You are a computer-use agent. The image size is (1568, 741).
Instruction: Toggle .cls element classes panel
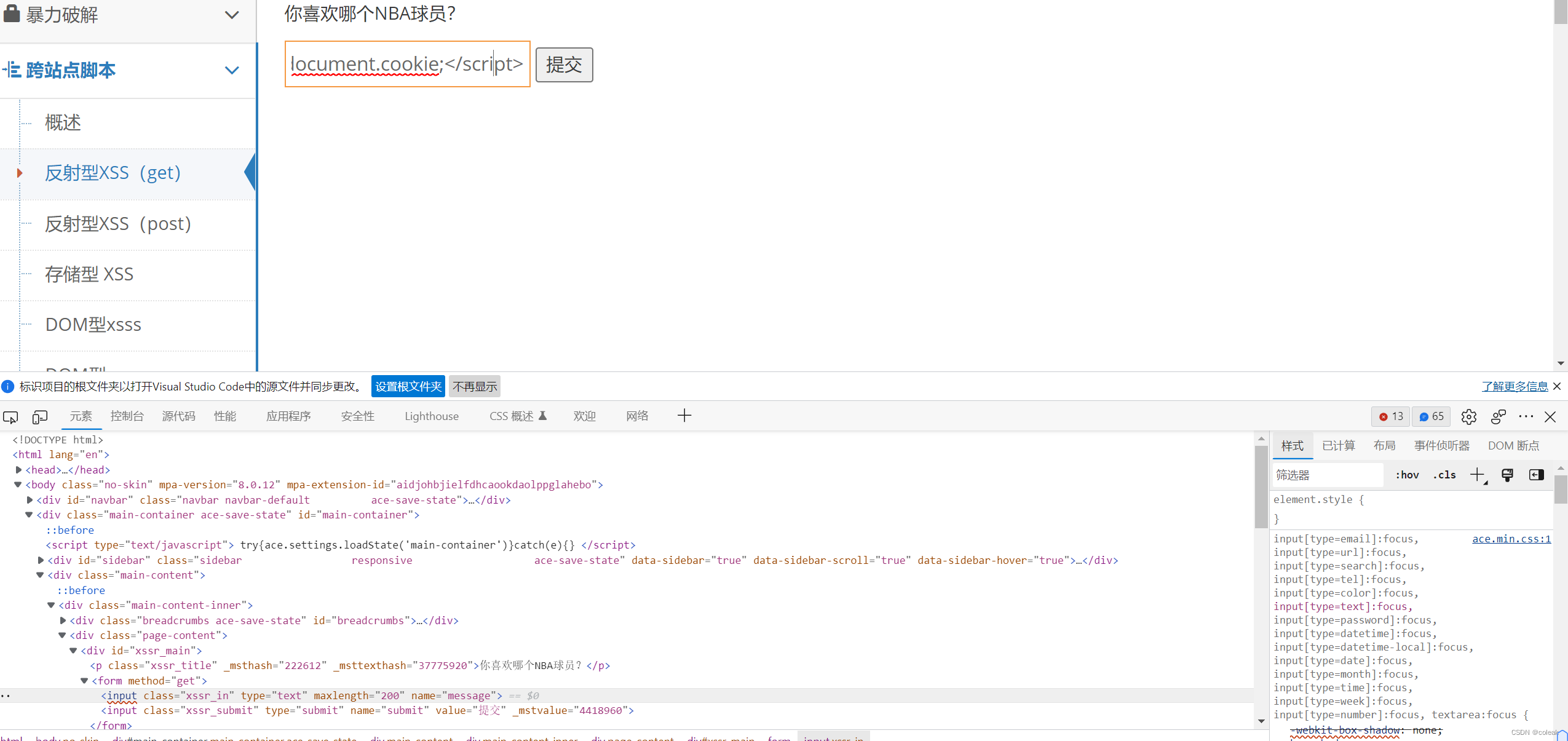pos(1444,475)
